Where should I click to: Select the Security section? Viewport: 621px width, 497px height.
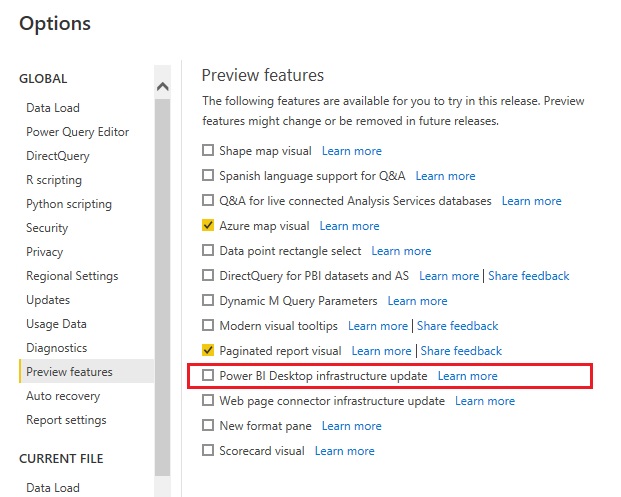[47, 228]
